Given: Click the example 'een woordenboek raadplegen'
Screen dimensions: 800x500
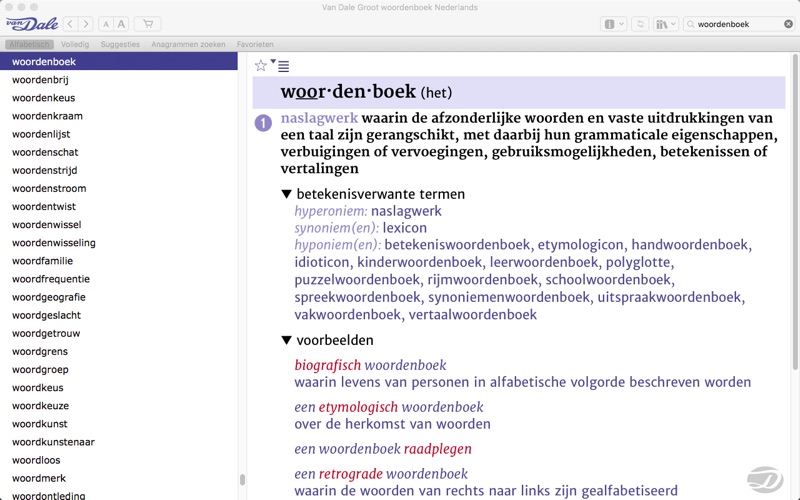Looking at the screenshot, I should click(383, 449).
